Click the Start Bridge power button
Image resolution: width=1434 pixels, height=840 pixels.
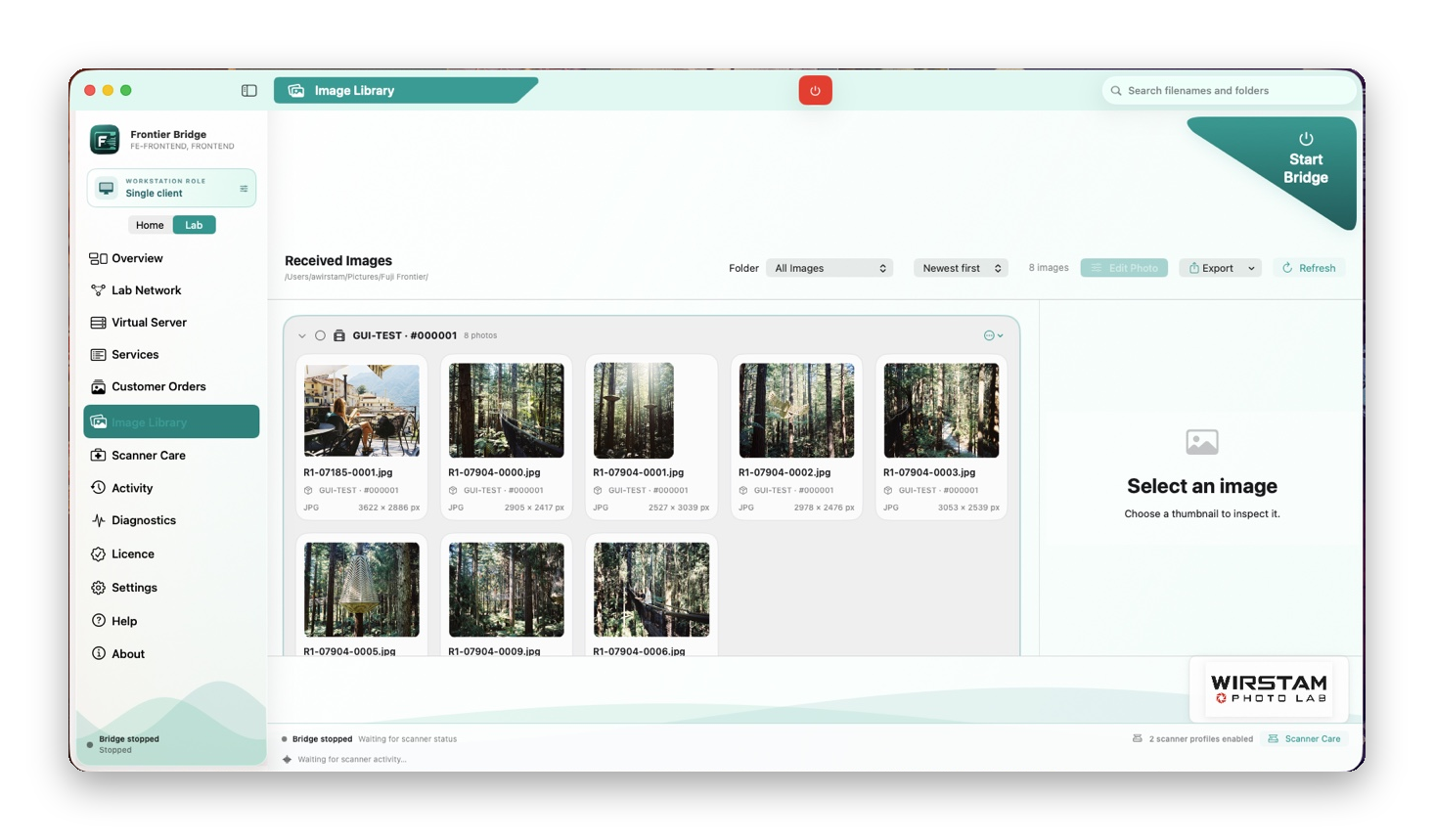[1305, 159]
